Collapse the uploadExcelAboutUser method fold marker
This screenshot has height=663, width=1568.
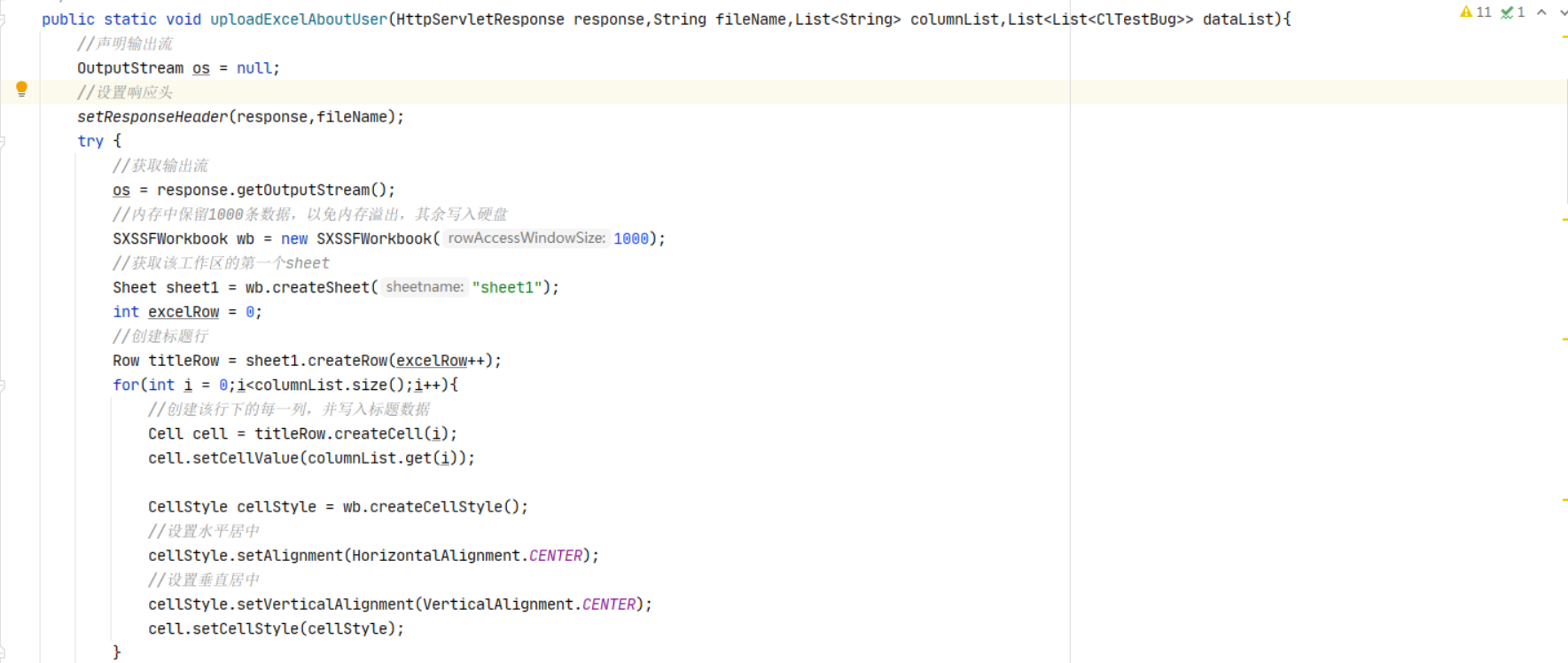point(3,19)
